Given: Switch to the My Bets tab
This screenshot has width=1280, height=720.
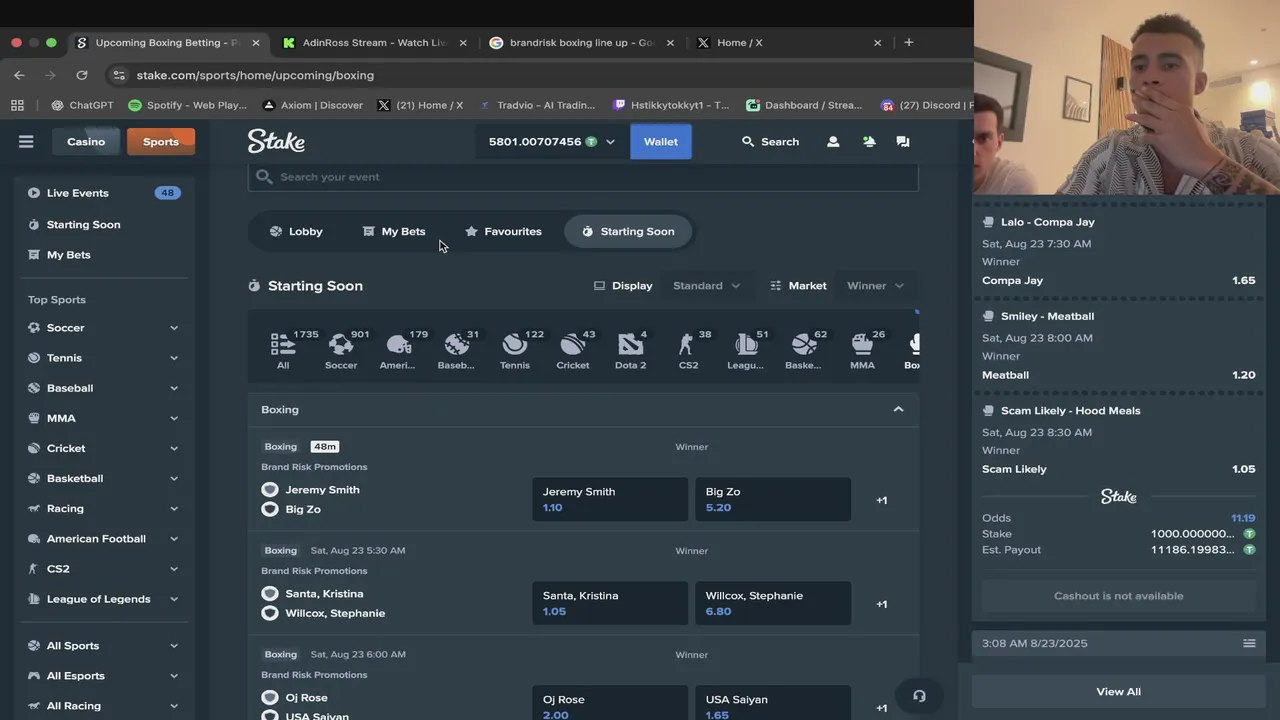Looking at the screenshot, I should pos(393,231).
